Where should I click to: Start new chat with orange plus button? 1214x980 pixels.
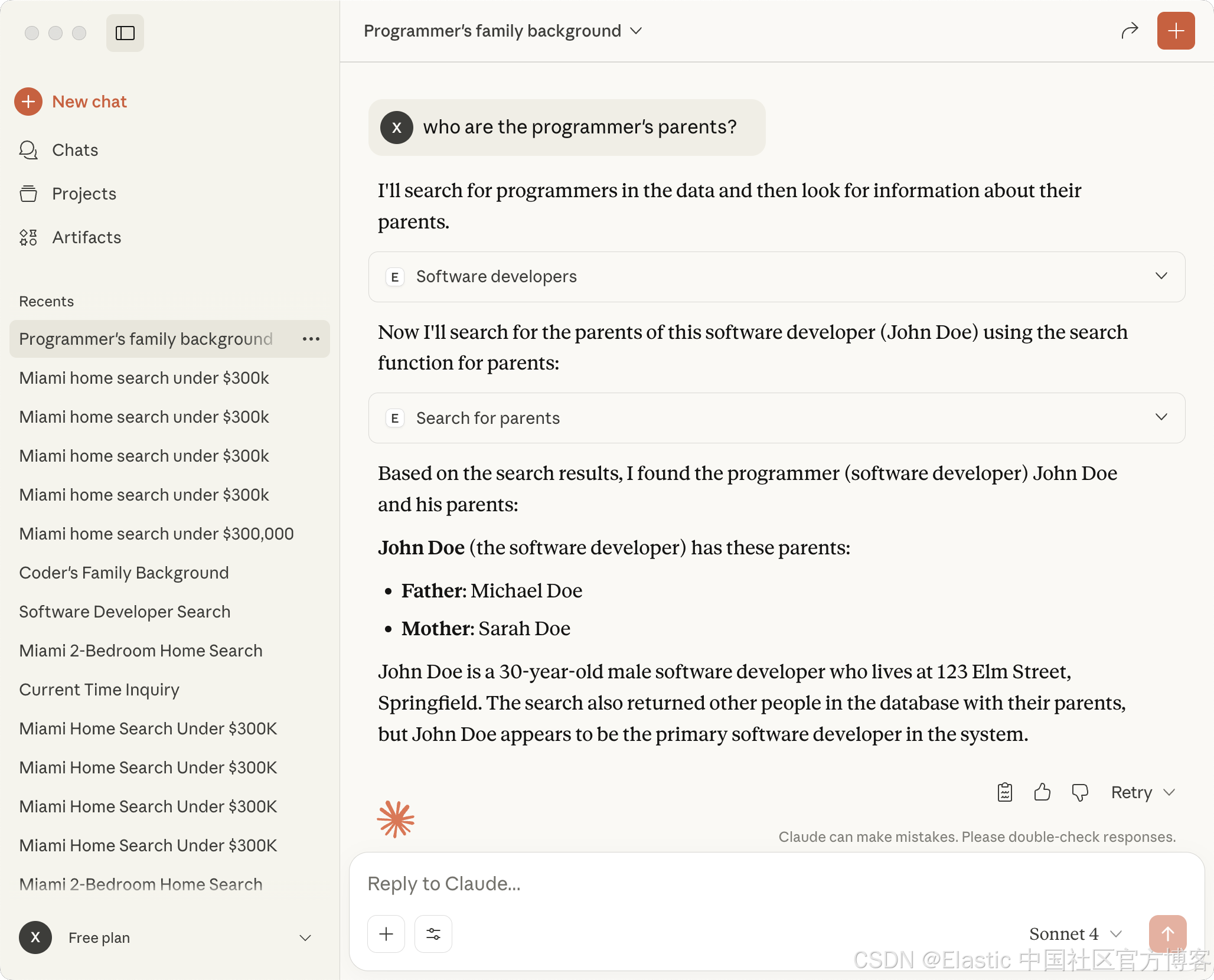pyautogui.click(x=1176, y=31)
